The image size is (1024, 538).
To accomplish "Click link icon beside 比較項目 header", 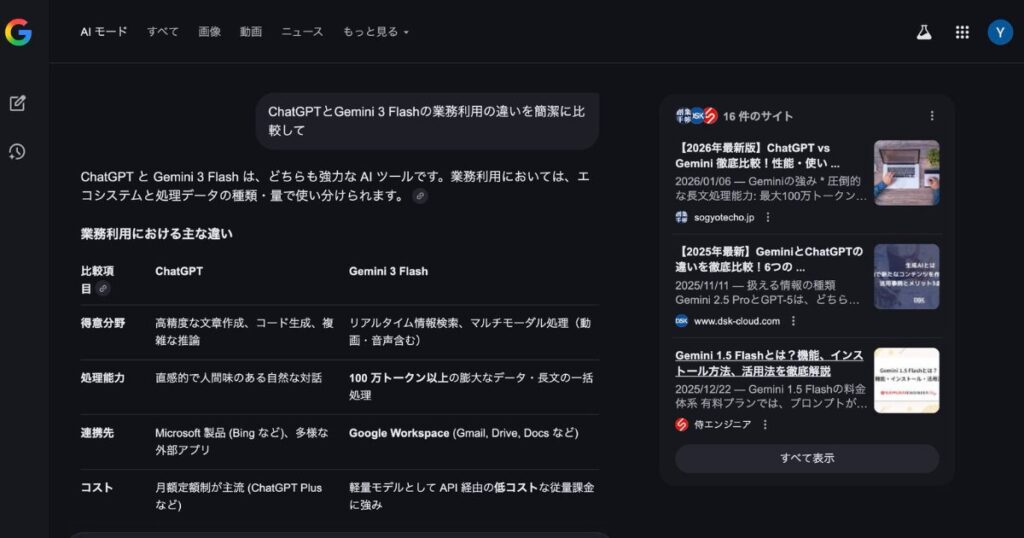I will pos(102,289).
